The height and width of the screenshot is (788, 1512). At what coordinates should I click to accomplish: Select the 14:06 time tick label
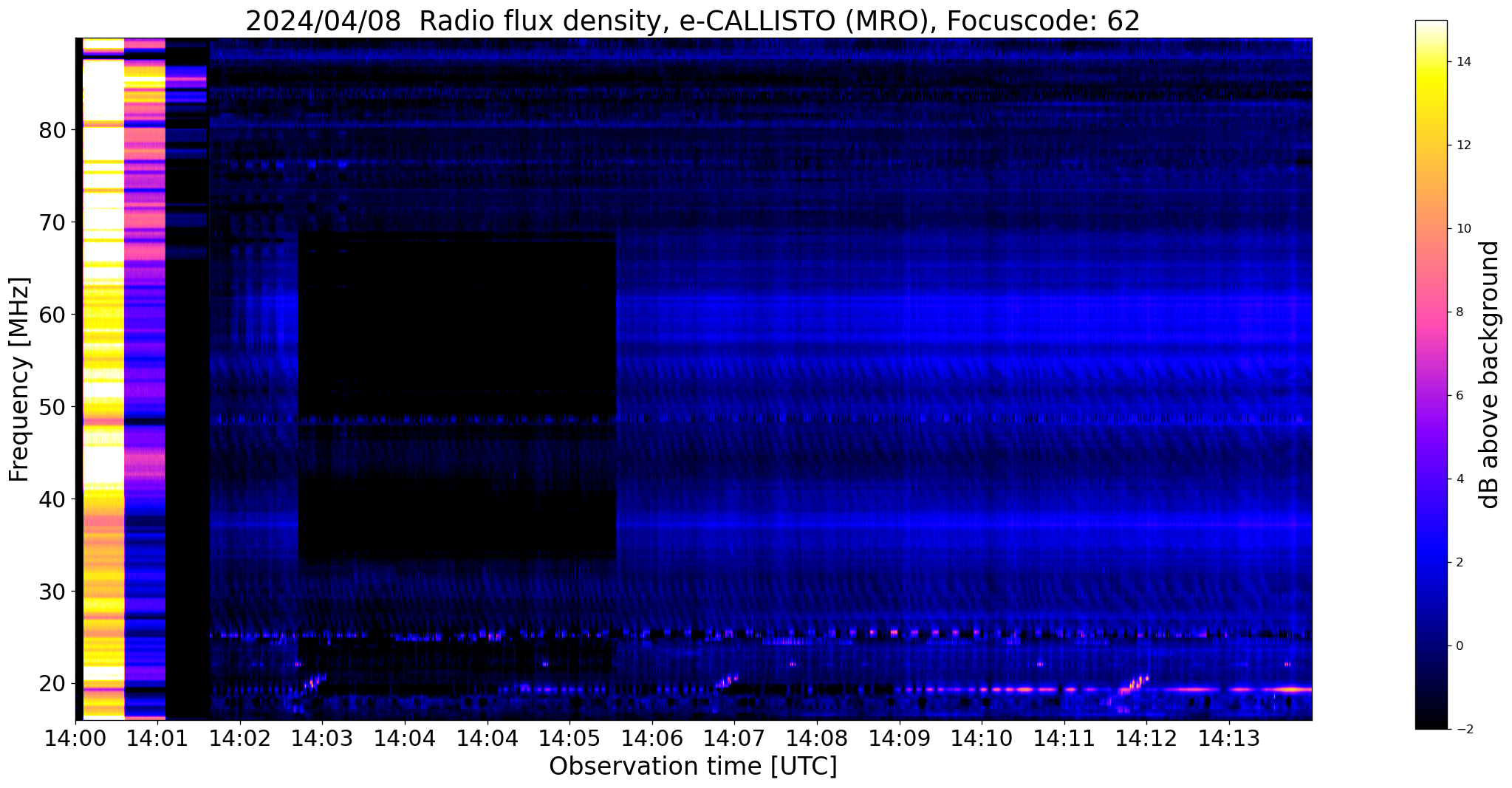(x=651, y=737)
